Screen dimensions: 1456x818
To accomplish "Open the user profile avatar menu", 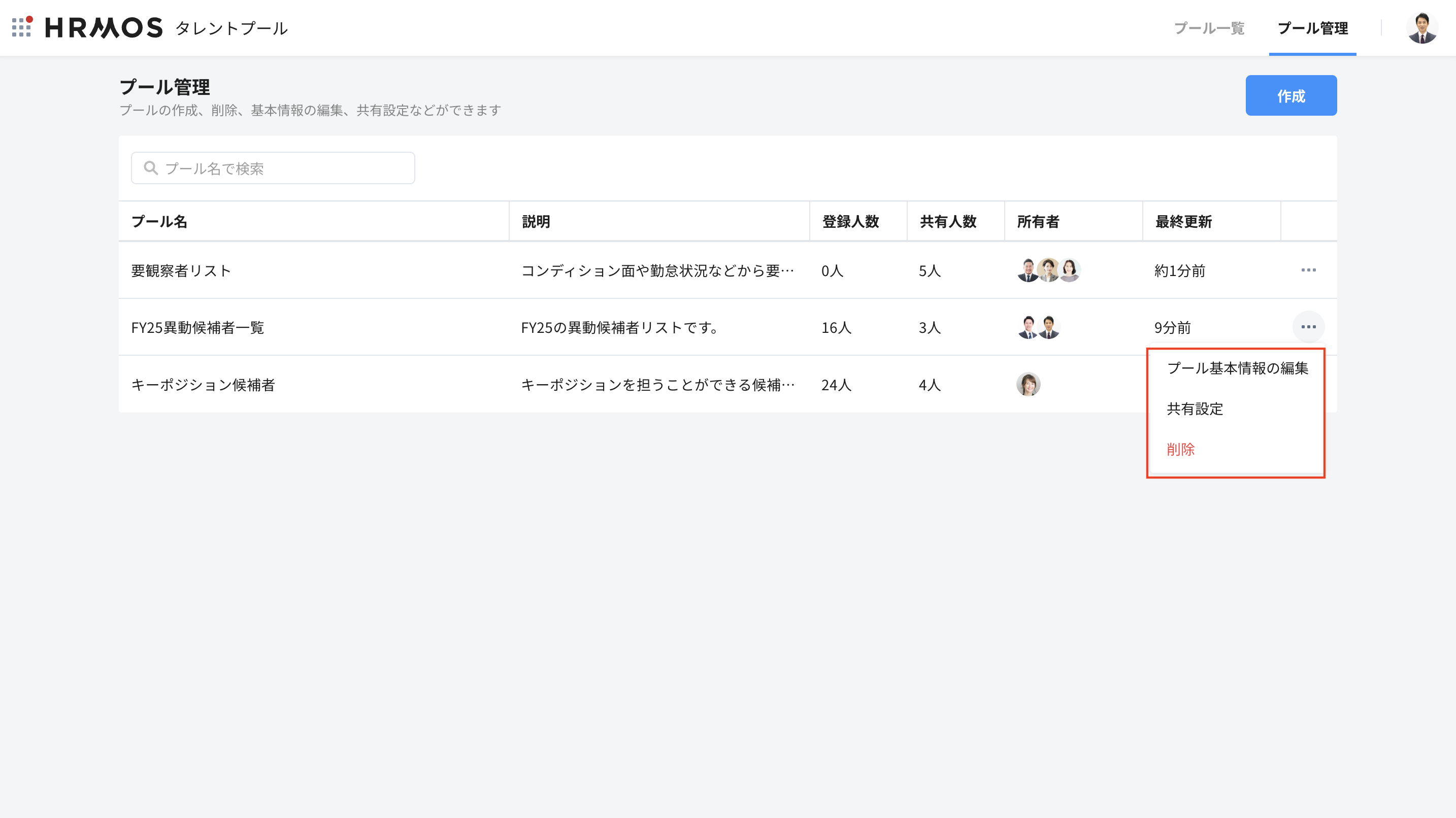I will click(1421, 28).
